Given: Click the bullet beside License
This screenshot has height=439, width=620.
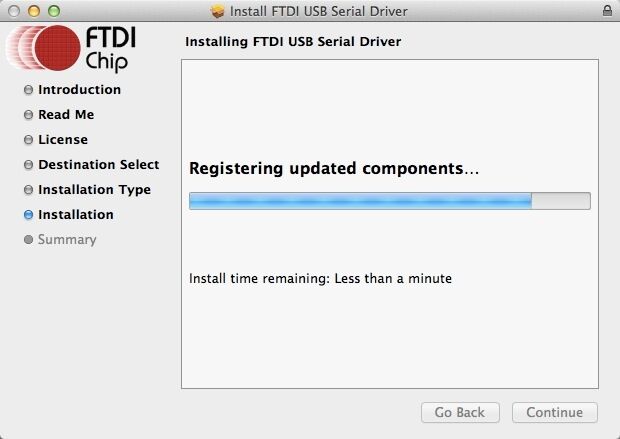Looking at the screenshot, I should click(29, 140).
